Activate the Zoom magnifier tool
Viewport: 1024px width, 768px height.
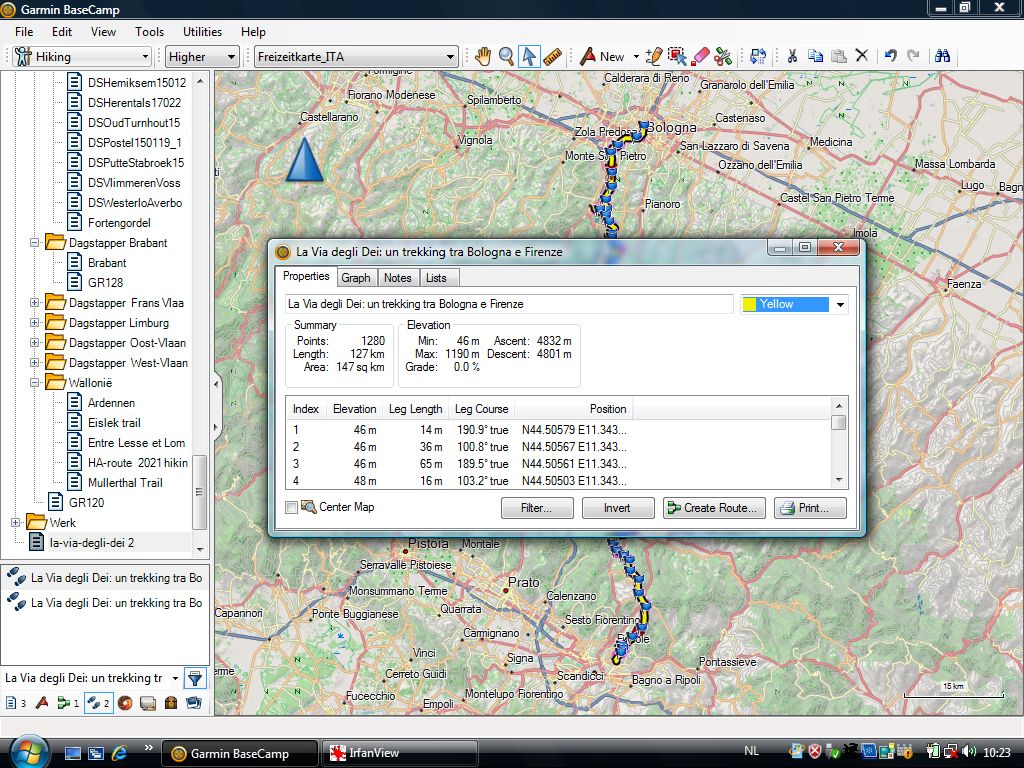[507, 57]
